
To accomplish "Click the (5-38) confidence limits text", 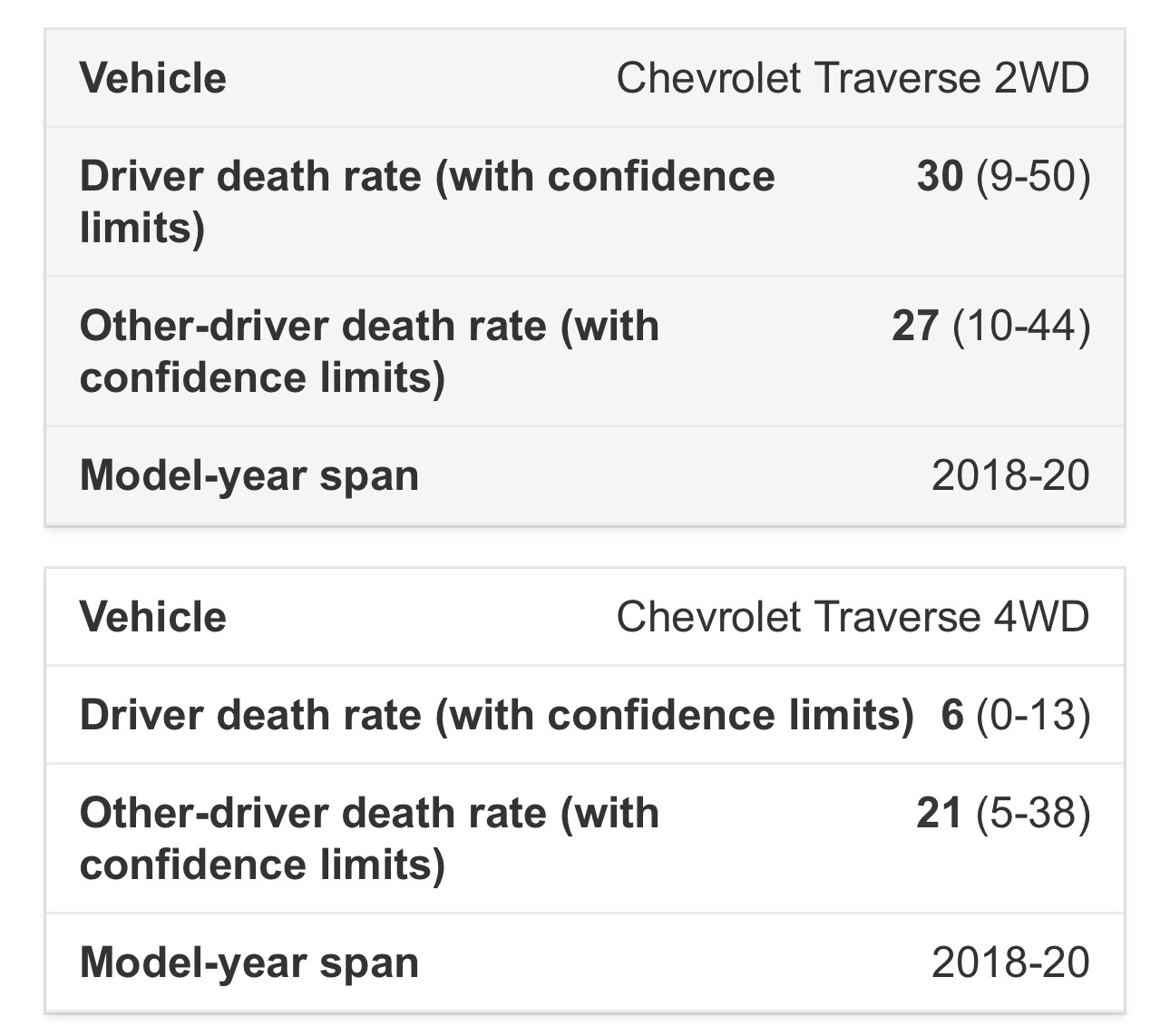I will click(1033, 813).
